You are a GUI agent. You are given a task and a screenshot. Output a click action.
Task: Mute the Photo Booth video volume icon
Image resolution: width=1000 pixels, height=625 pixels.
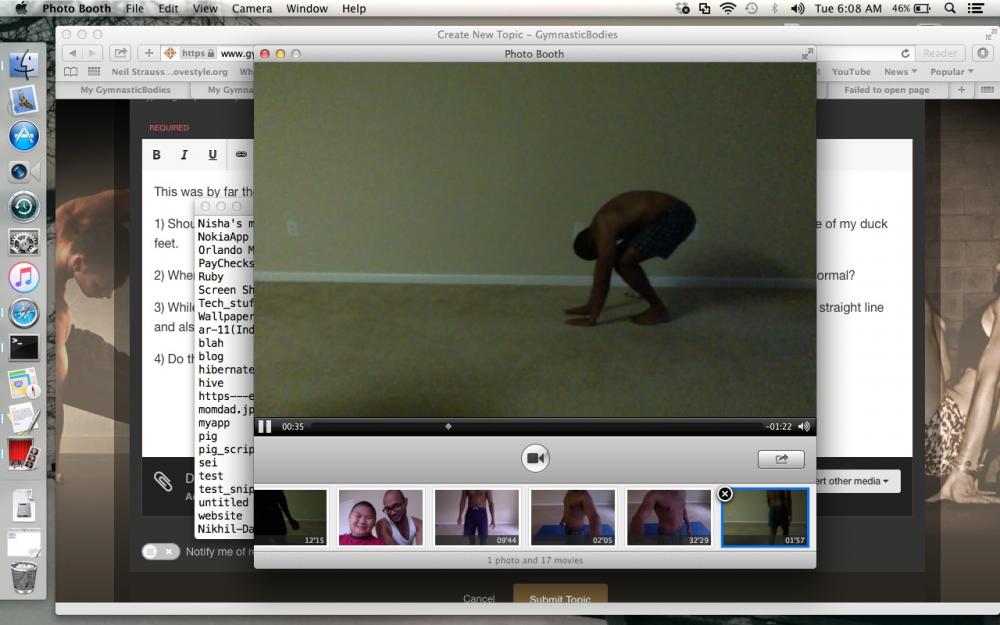point(804,427)
